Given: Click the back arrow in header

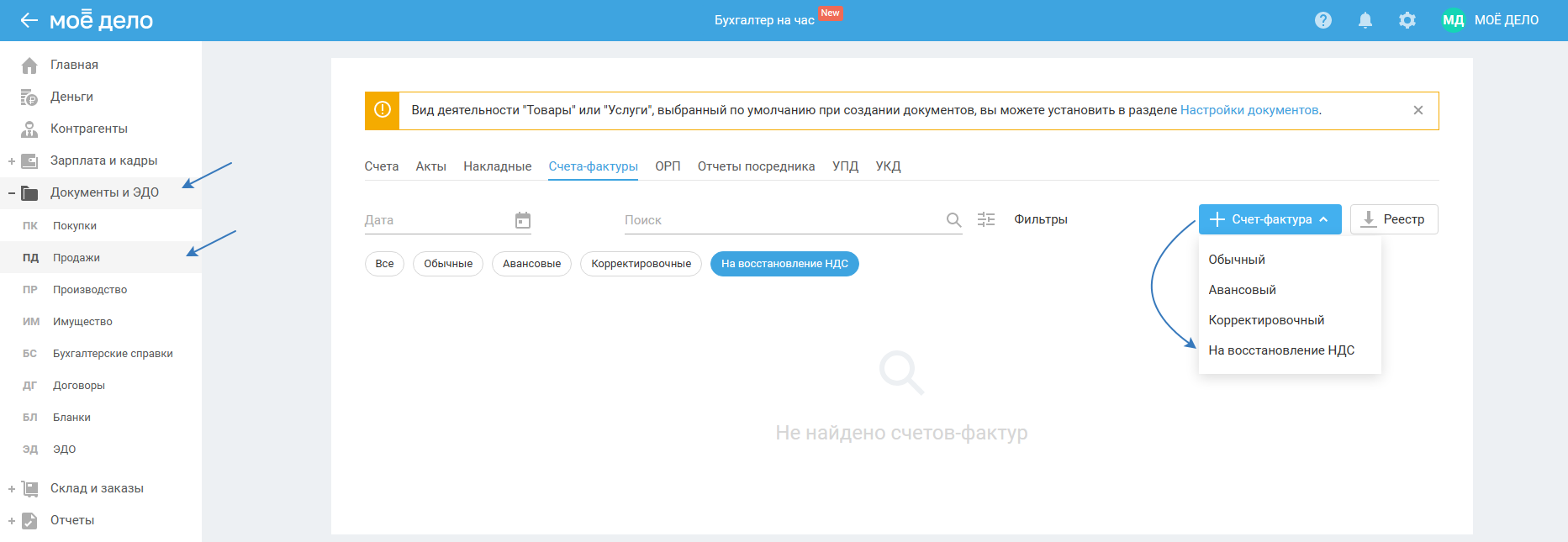Looking at the screenshot, I should [x=29, y=20].
